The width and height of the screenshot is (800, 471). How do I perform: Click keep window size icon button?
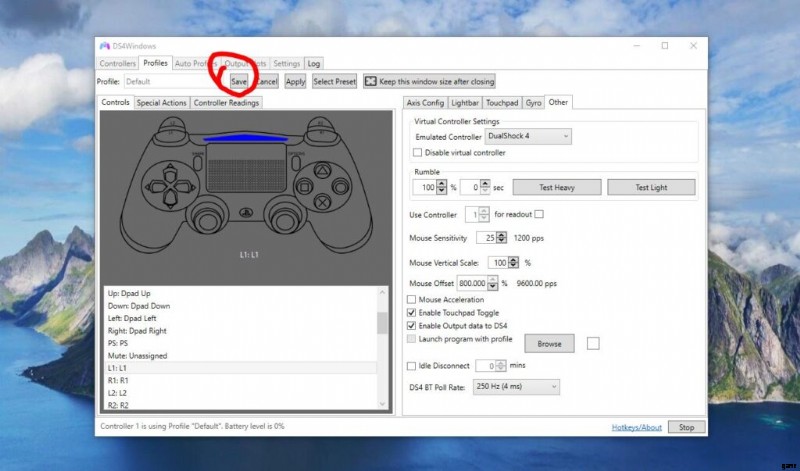click(370, 81)
